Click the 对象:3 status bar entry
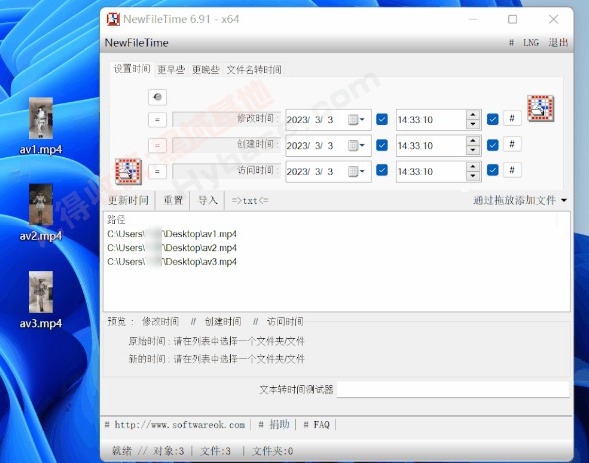 click(169, 451)
